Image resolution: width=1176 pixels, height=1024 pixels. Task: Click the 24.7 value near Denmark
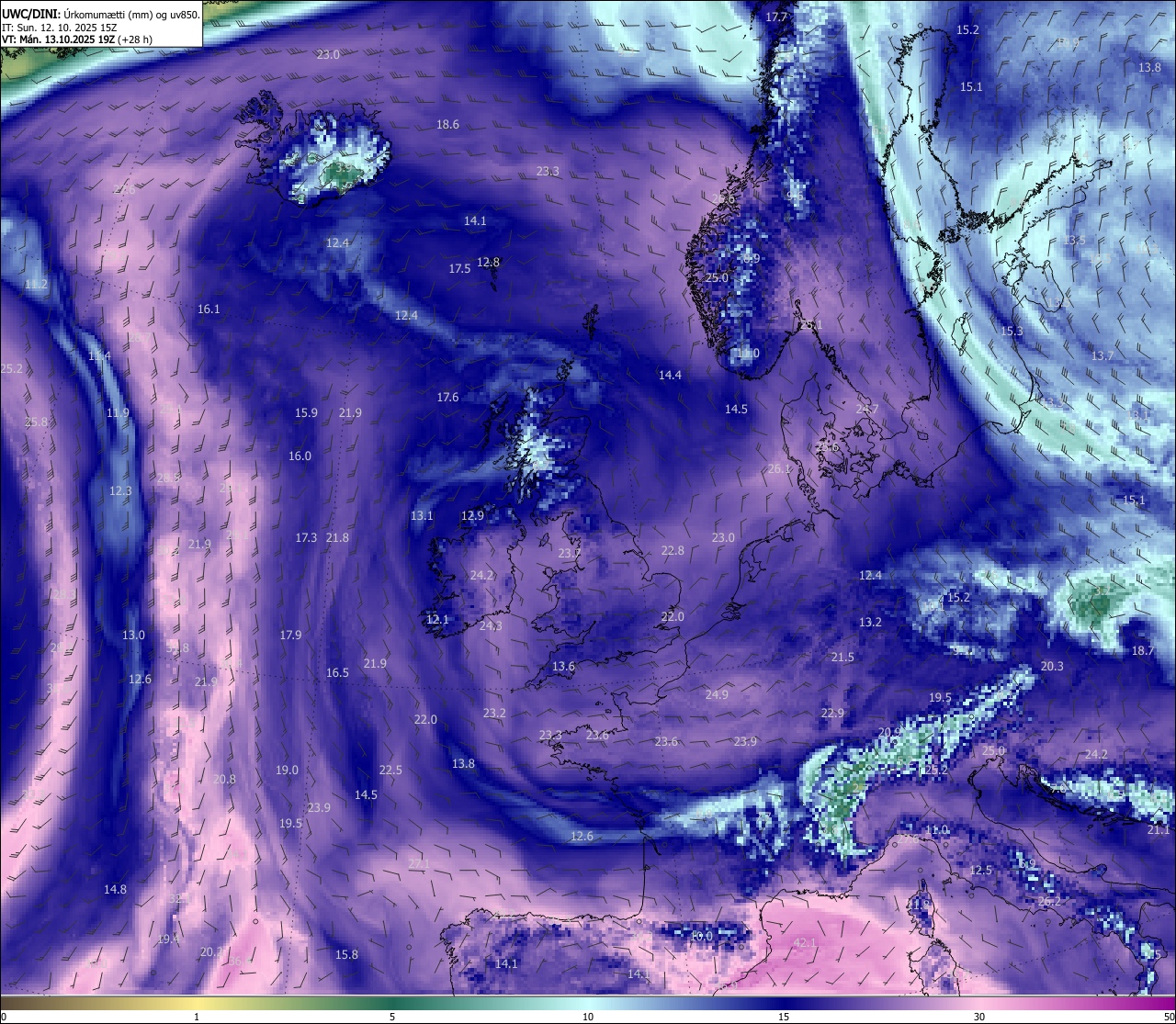coord(867,410)
